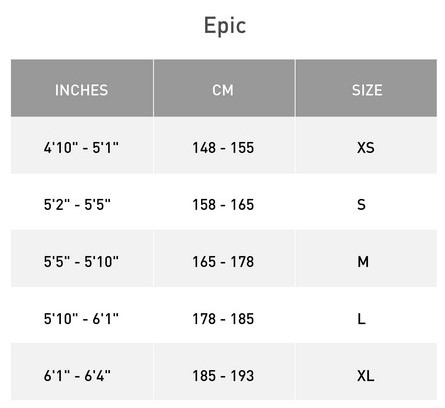The image size is (445, 408).
Task: Click the 148 - 155 cm cell
Action: [224, 145]
